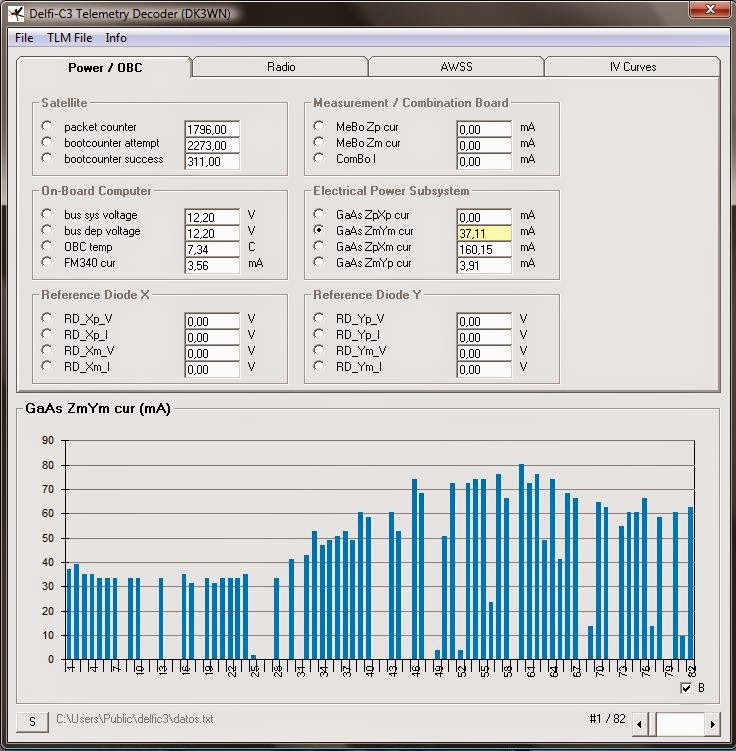Open the TLM File menu

pos(69,38)
